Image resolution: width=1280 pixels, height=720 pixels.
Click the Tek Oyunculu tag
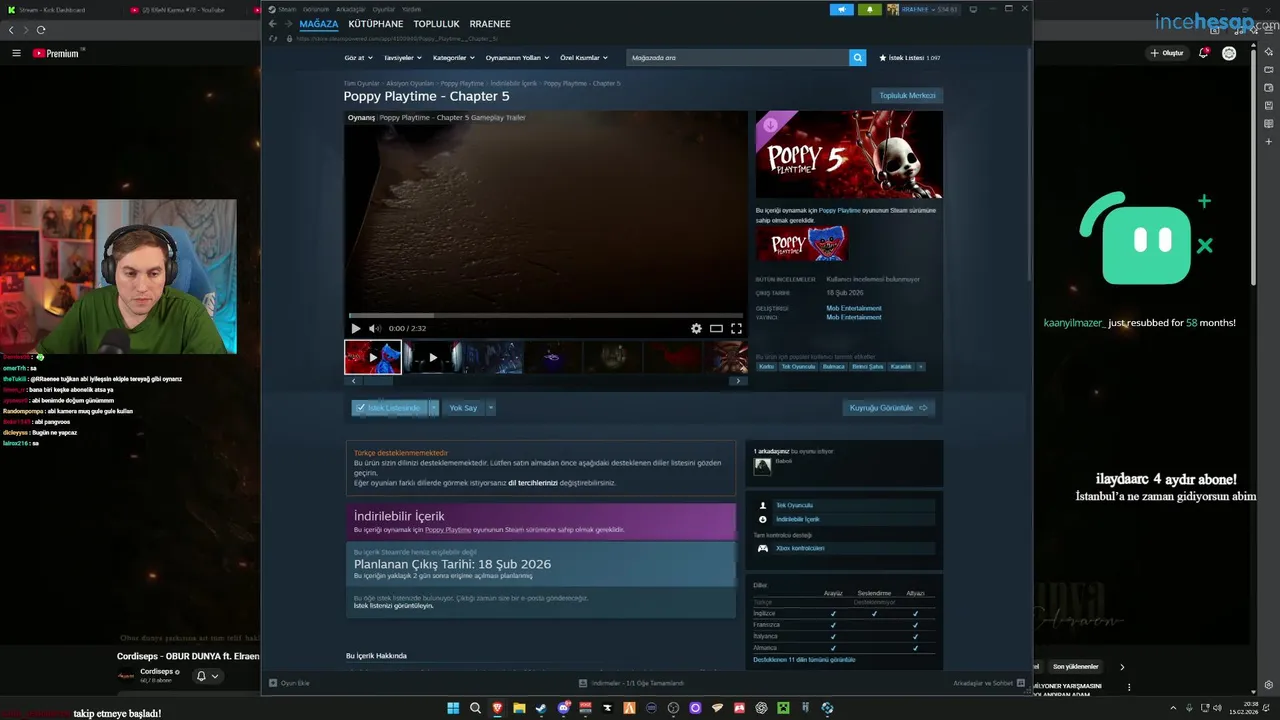pos(798,367)
